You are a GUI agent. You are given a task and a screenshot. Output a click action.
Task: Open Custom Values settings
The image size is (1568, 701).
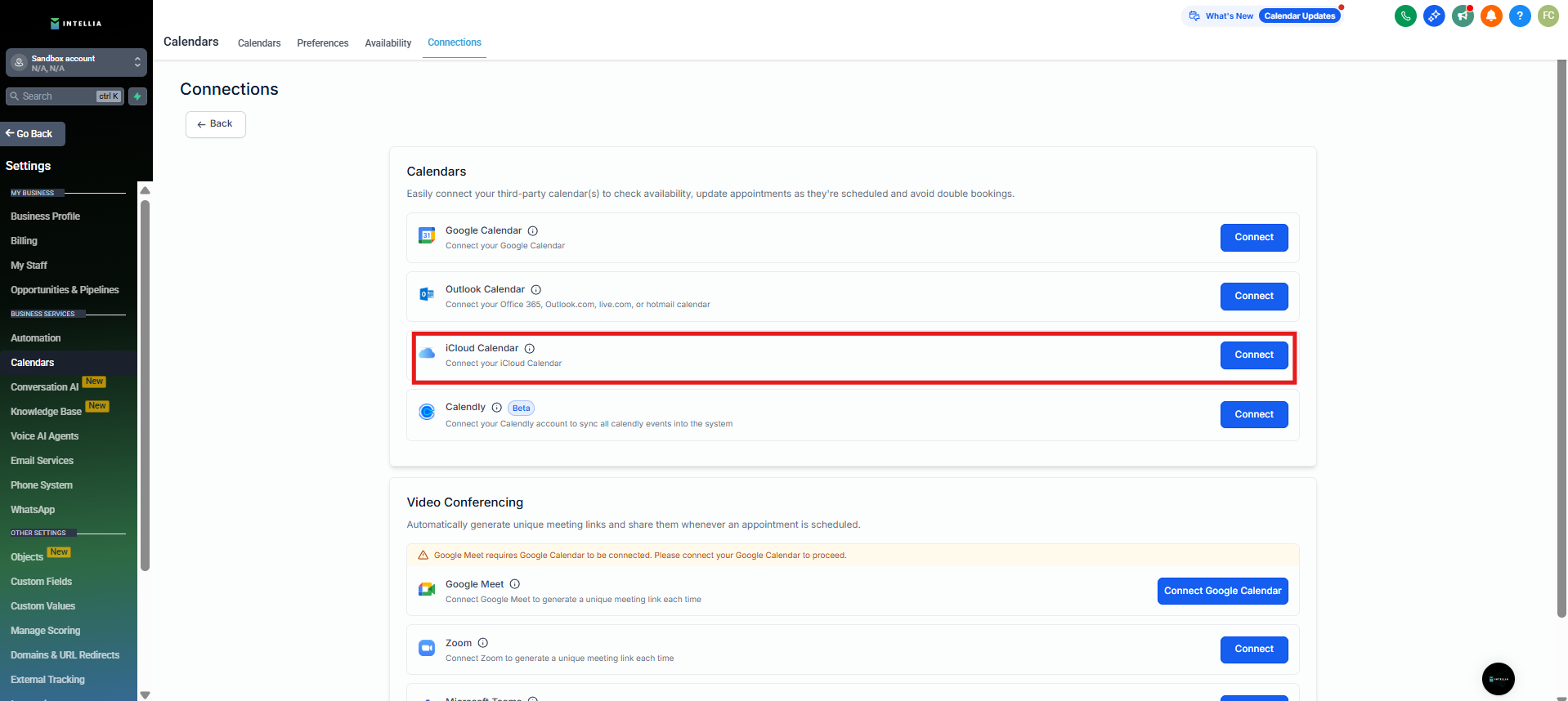[x=43, y=606]
